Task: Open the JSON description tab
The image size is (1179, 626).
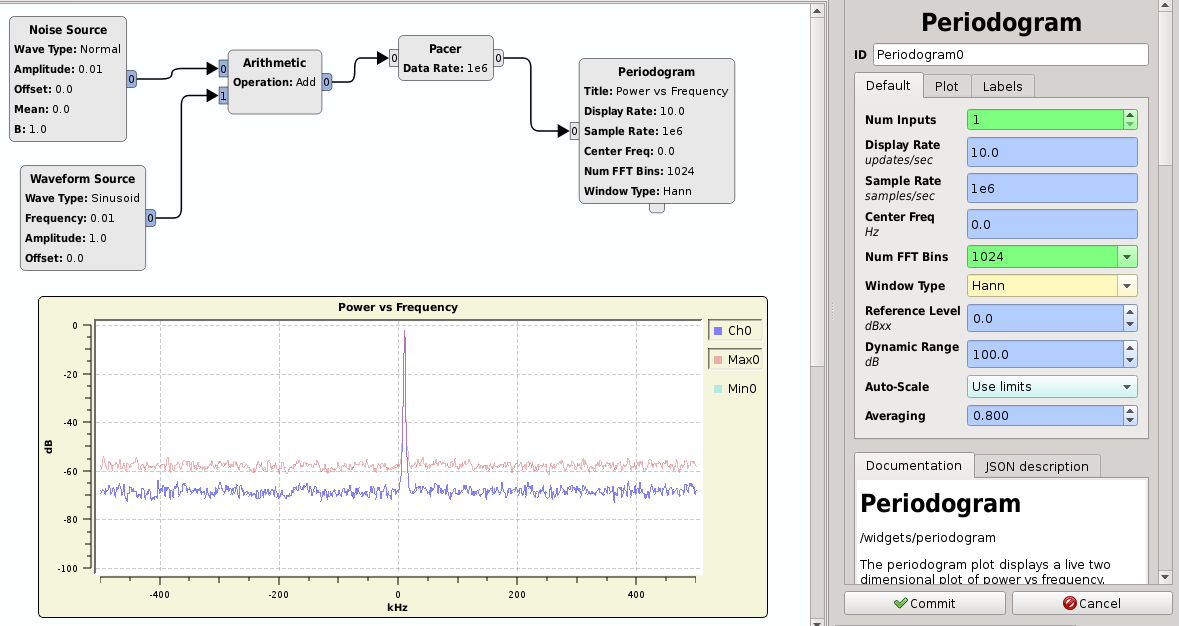Action: pyautogui.click(x=1037, y=466)
